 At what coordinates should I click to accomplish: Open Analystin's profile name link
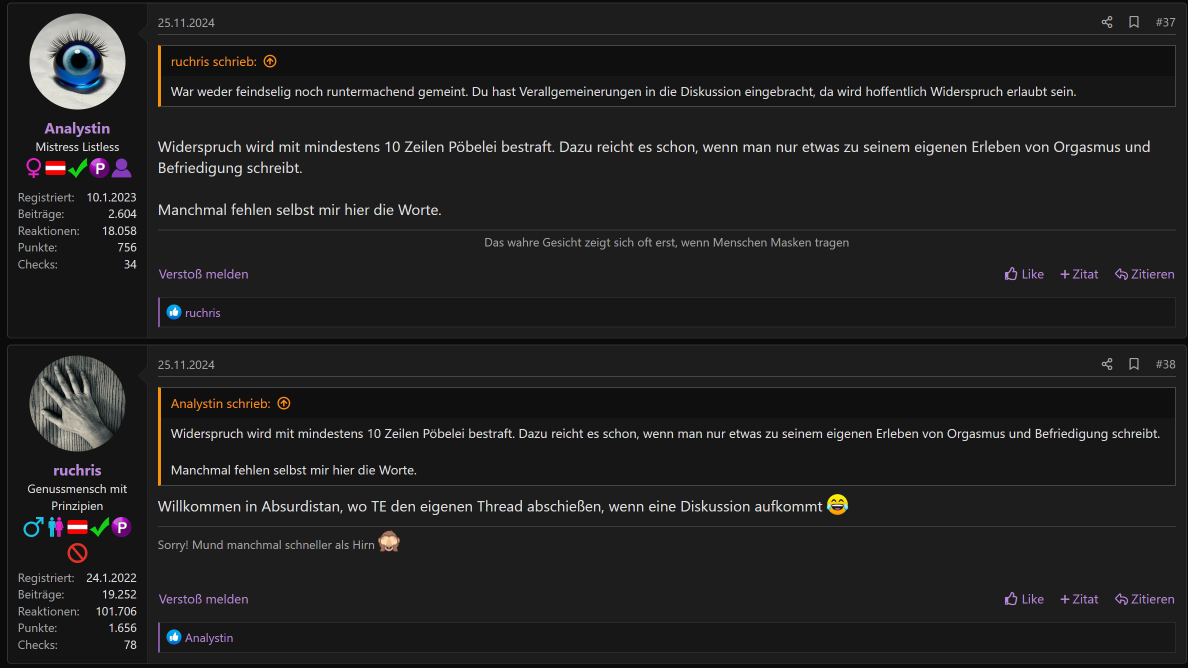click(77, 128)
